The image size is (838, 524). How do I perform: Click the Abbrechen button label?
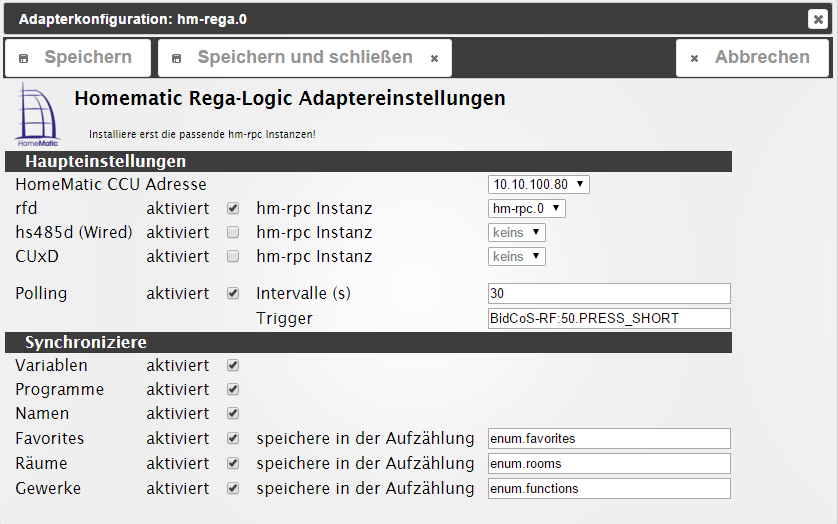[762, 57]
